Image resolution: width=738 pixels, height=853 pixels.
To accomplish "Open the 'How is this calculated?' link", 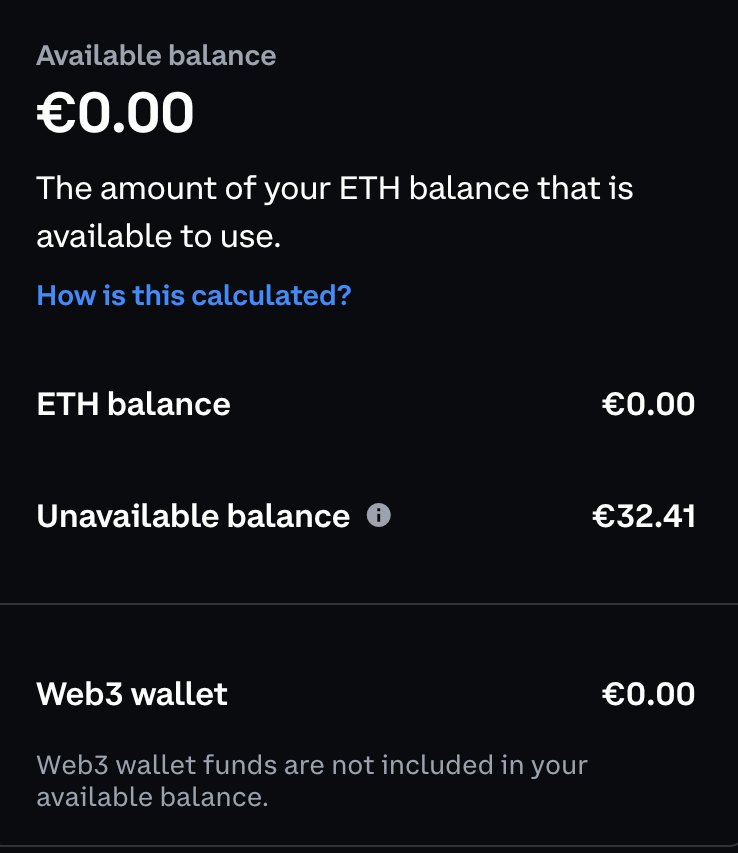I will point(194,295).
